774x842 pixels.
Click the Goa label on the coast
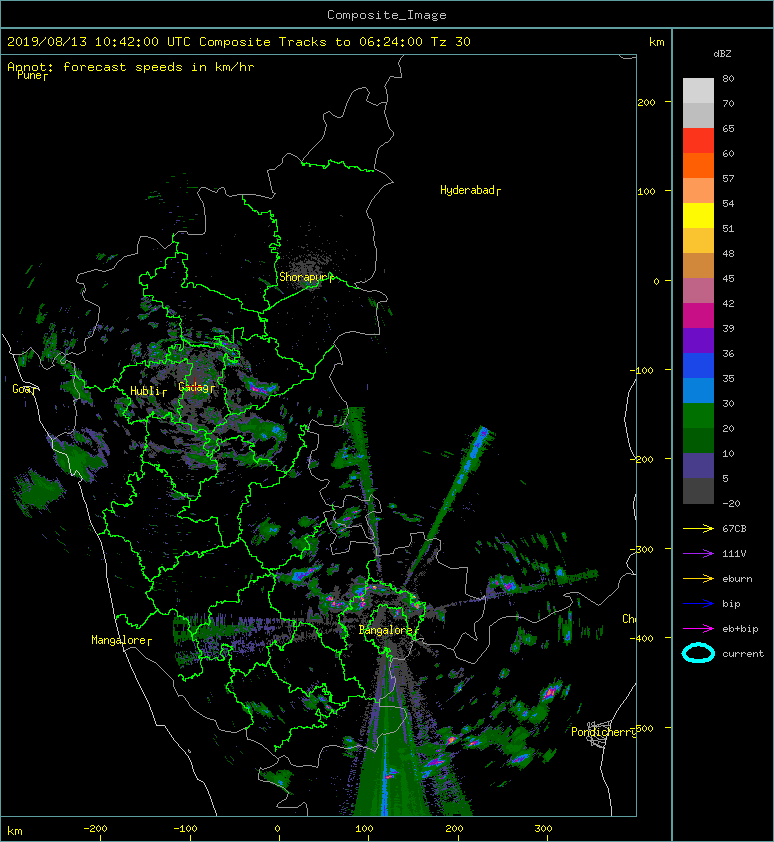coord(23,389)
